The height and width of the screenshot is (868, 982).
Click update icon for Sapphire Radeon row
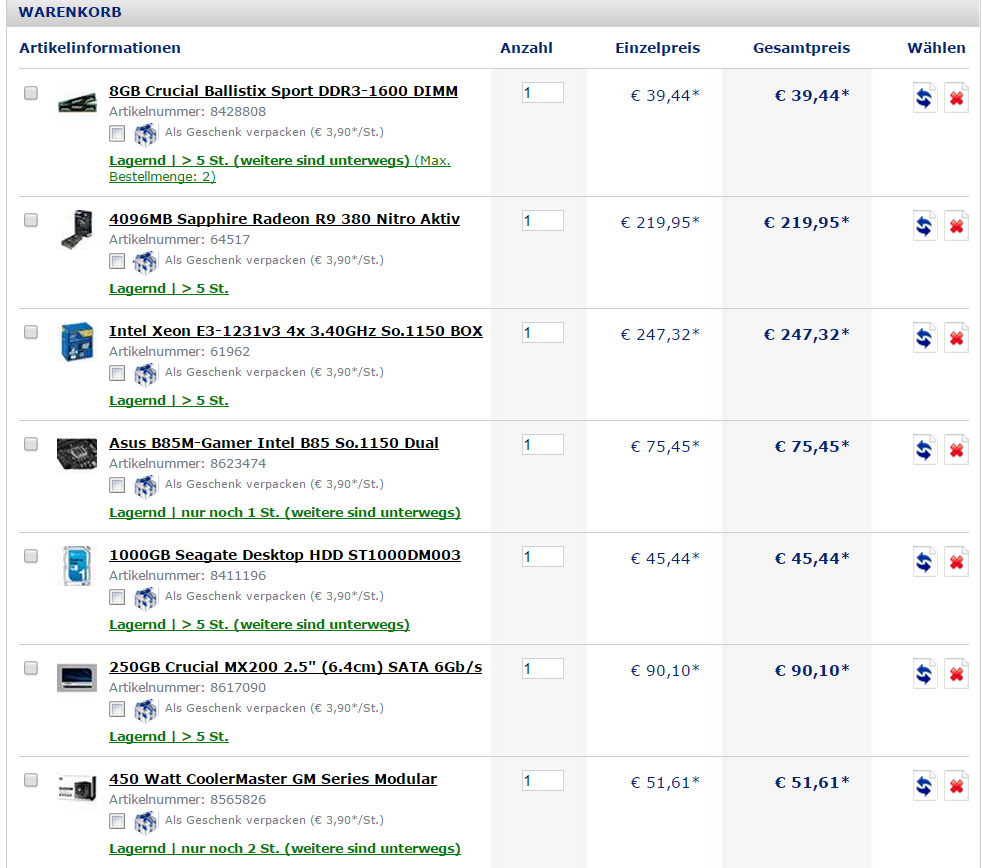pos(924,225)
